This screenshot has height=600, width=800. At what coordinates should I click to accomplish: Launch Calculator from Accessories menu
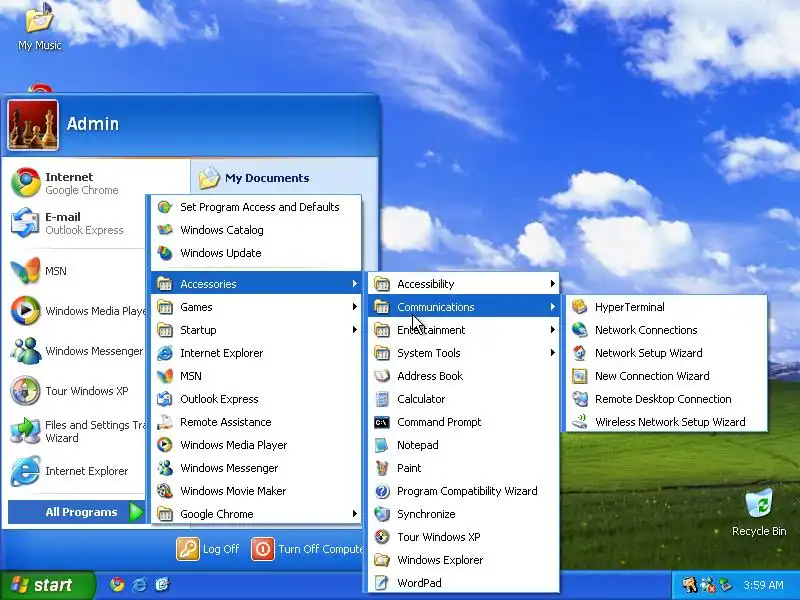coord(463,398)
